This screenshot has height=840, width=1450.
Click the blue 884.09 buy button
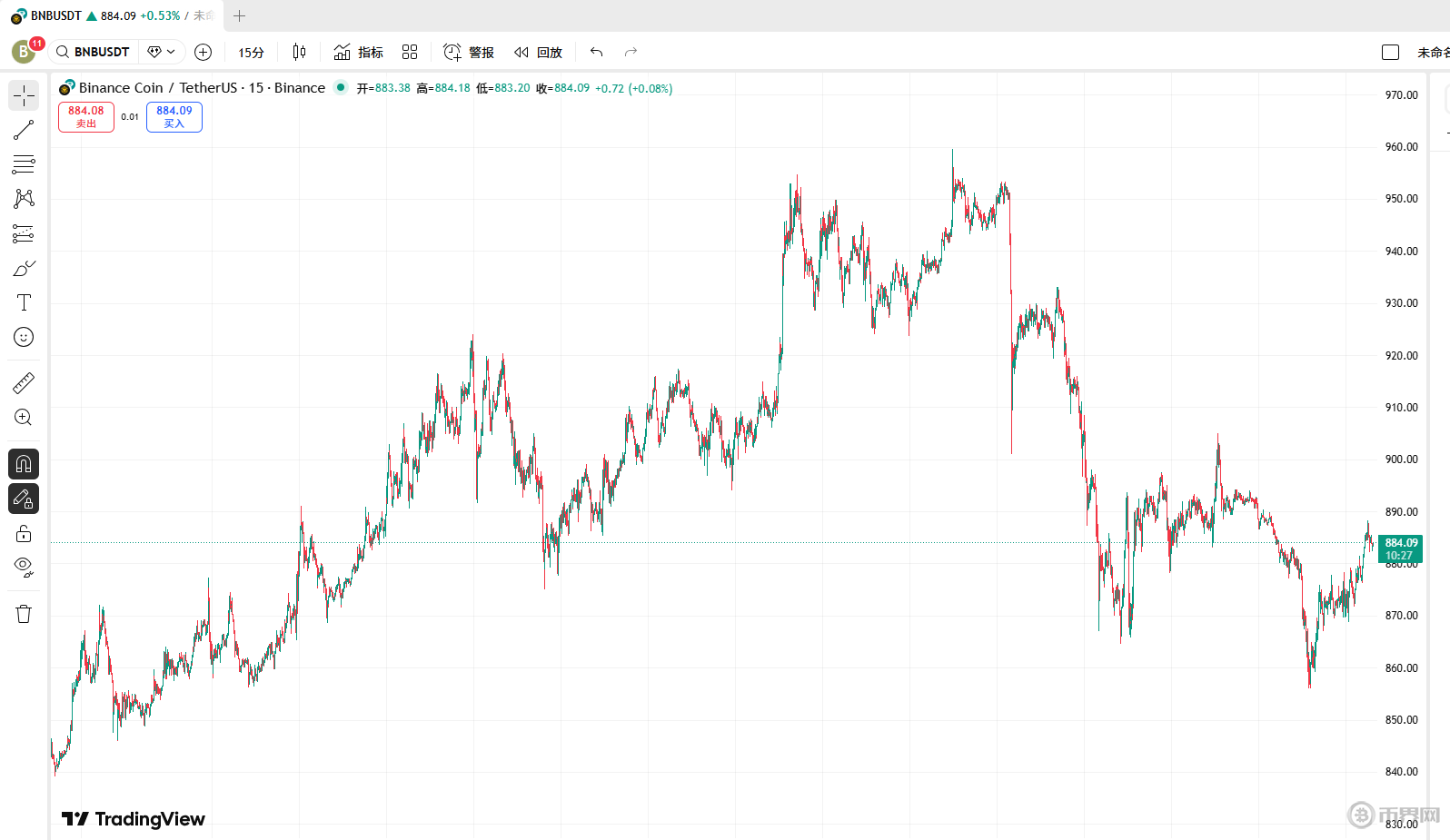tap(174, 117)
